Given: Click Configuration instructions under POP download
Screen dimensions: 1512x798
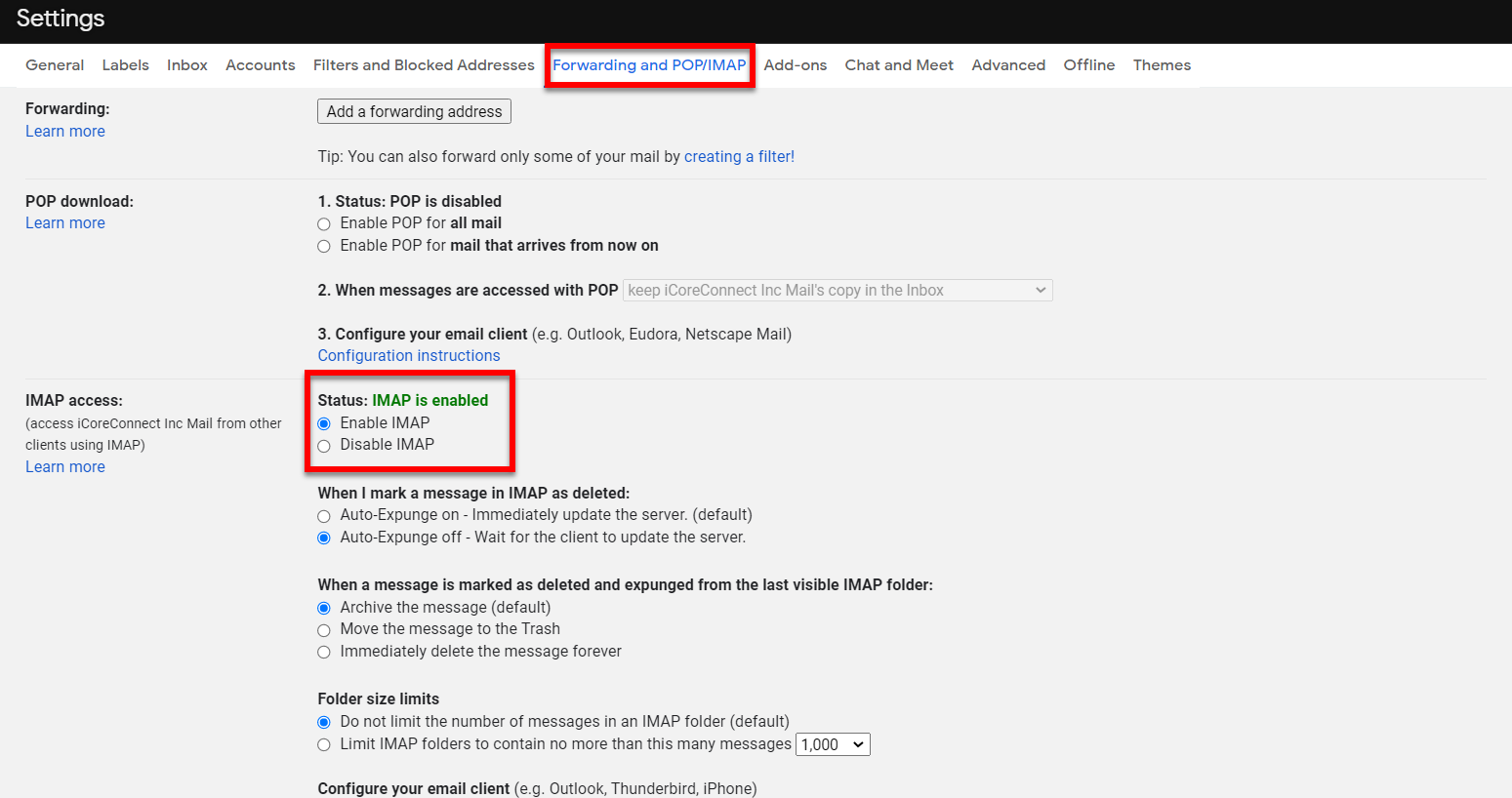Looking at the screenshot, I should pos(408,355).
